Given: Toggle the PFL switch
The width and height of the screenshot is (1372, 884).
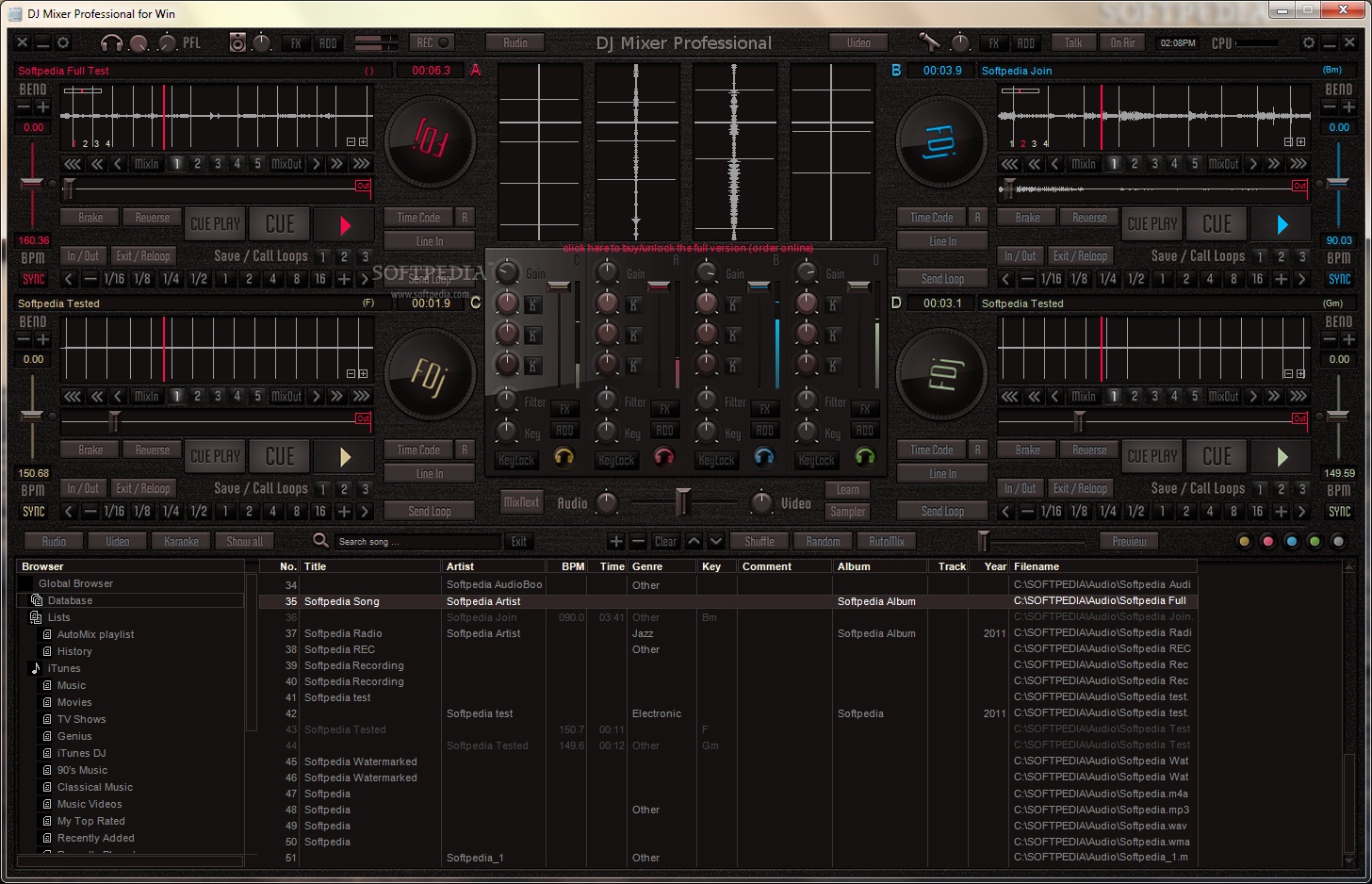Looking at the screenshot, I should click(x=191, y=43).
